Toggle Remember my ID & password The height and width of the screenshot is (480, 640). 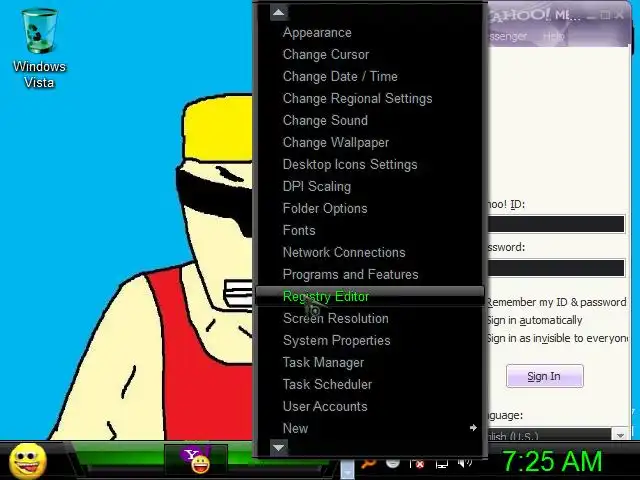[556, 302]
